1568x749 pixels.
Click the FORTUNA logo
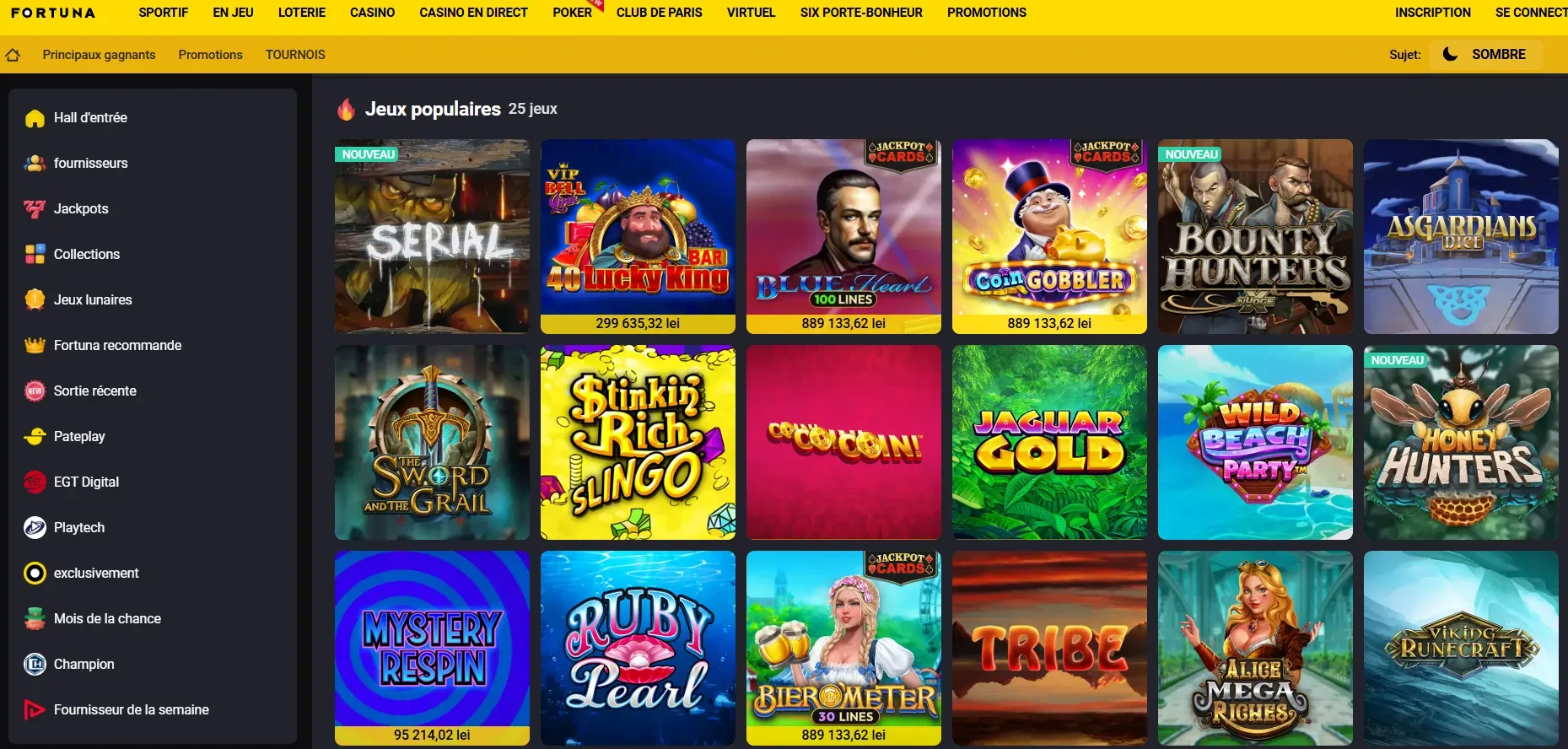click(53, 13)
